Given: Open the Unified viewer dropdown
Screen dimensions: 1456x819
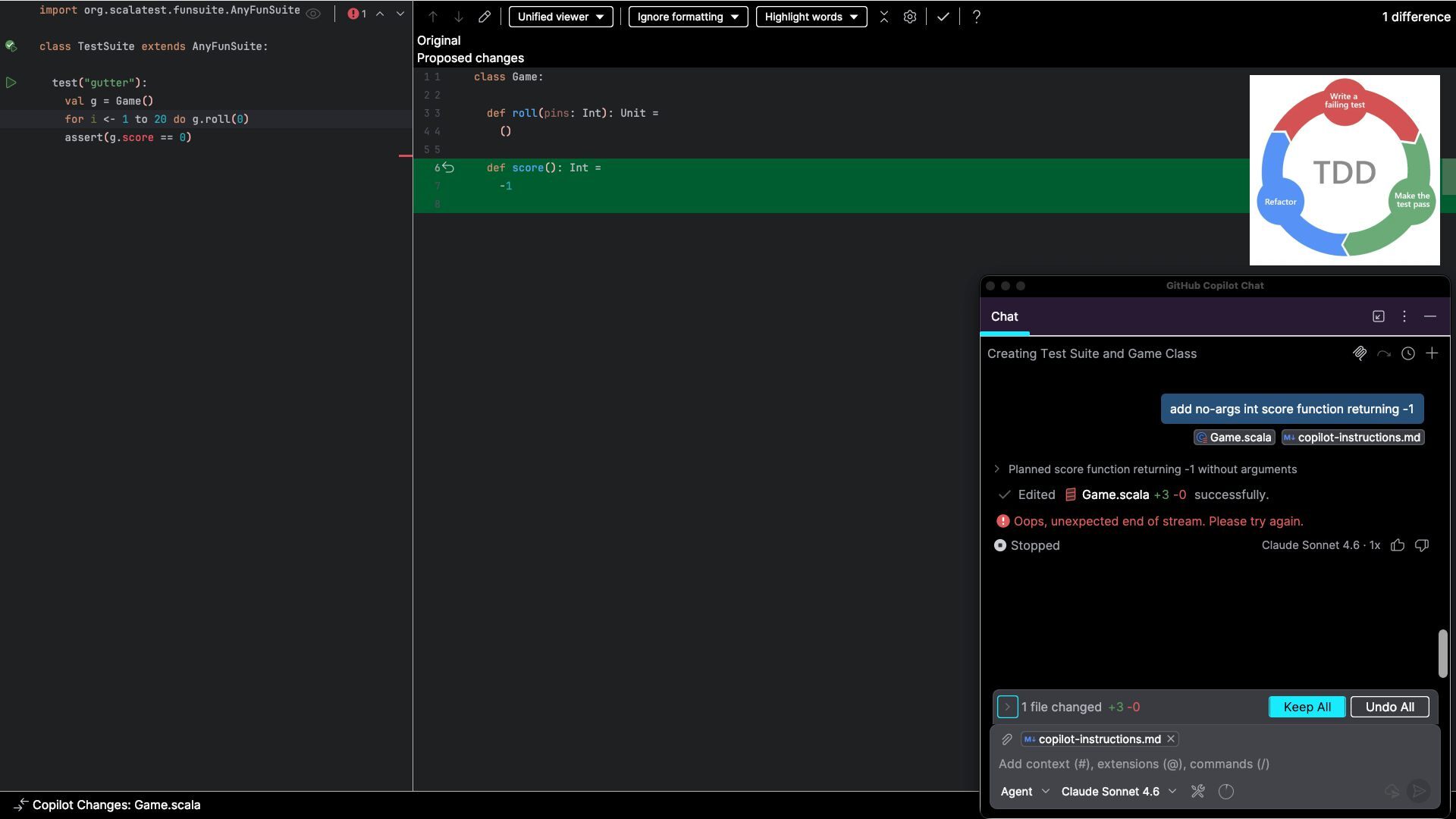Looking at the screenshot, I should [560, 17].
